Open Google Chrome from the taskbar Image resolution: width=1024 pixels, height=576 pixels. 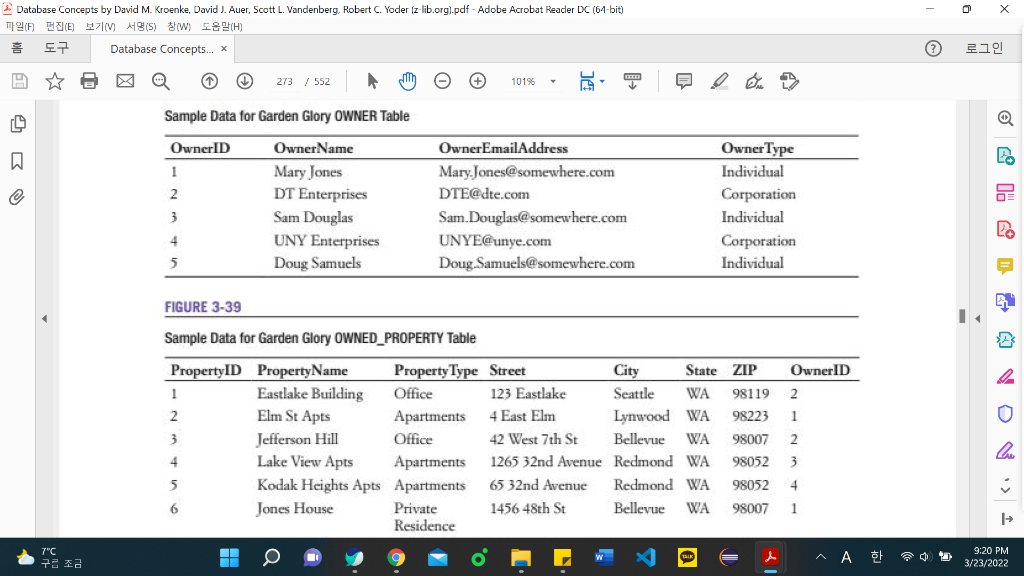coord(396,558)
